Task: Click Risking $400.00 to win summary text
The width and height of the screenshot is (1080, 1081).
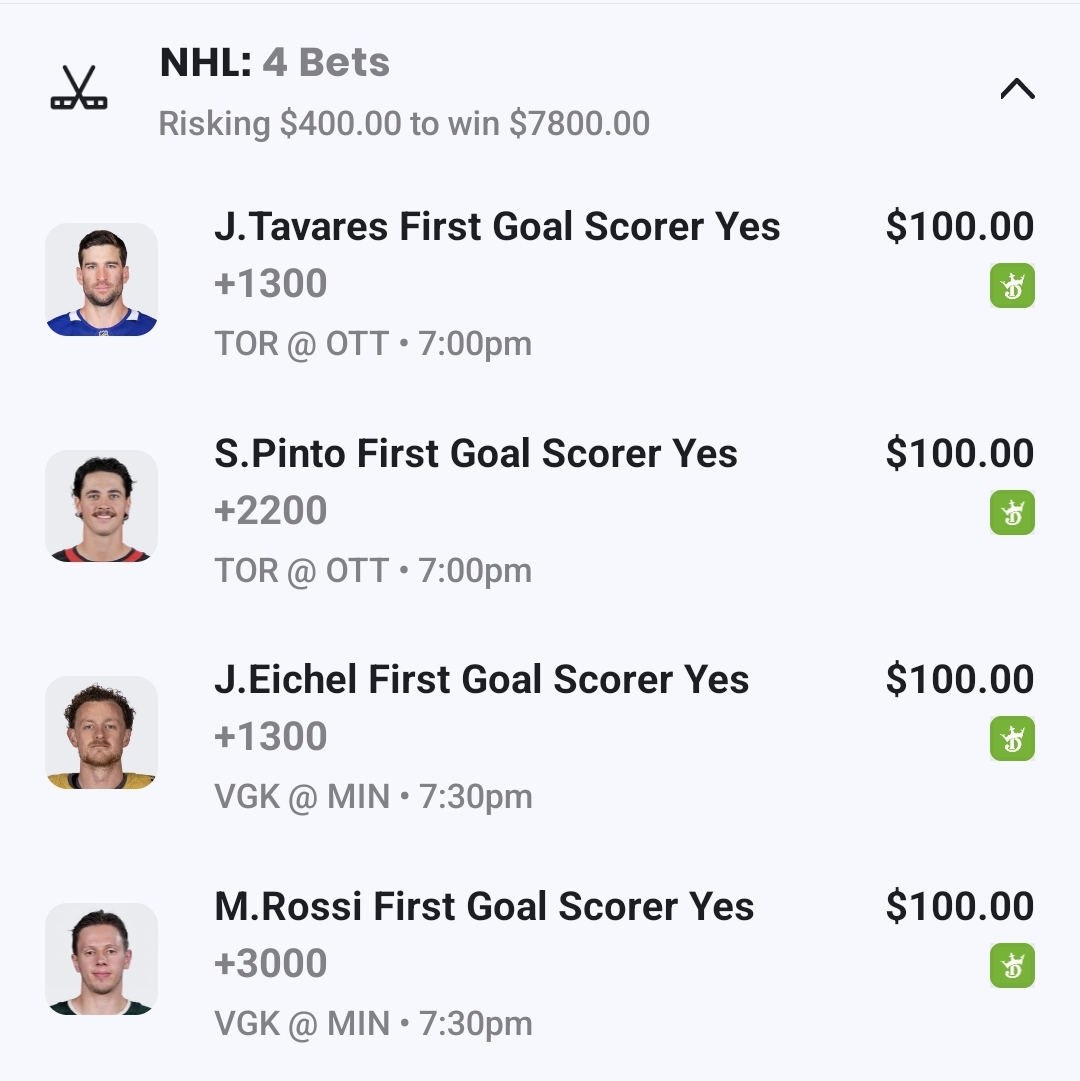Action: pyautogui.click(x=404, y=124)
